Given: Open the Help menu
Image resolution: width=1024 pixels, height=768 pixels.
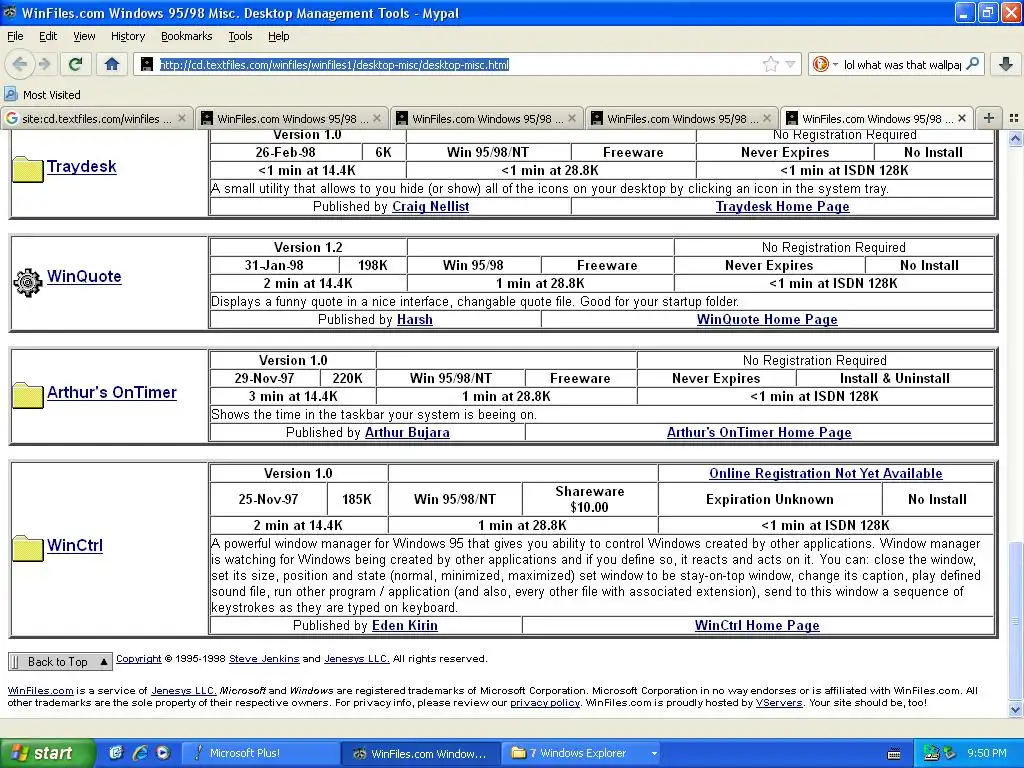Looking at the screenshot, I should click(278, 36).
